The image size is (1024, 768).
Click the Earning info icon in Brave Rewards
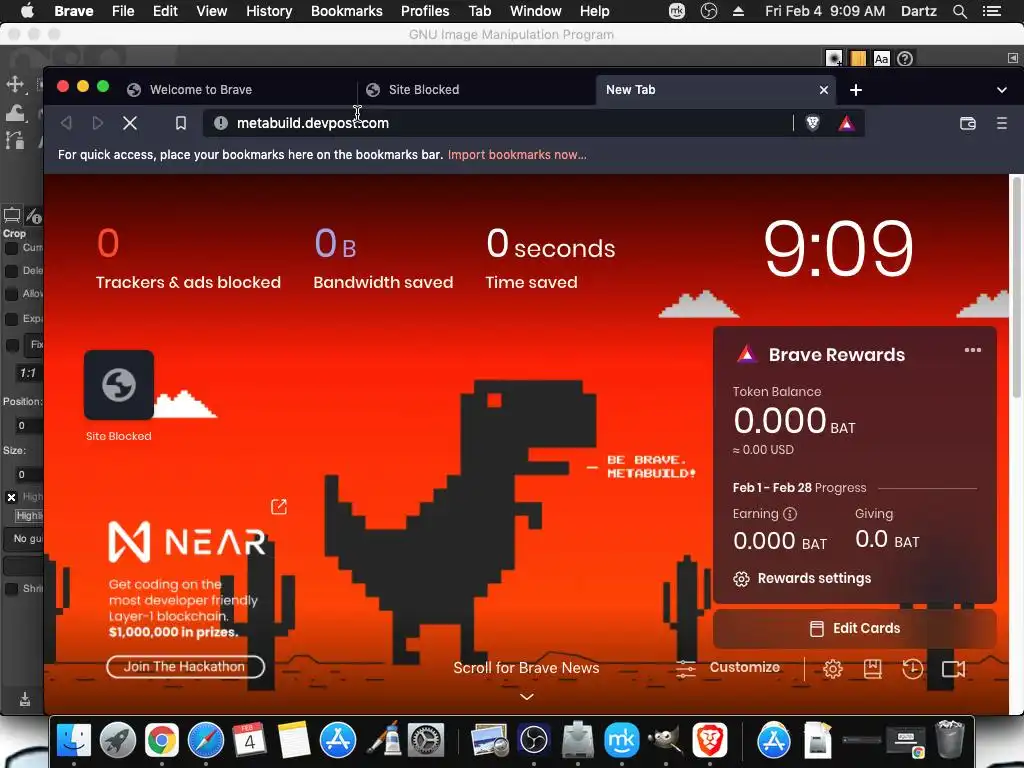(790, 514)
